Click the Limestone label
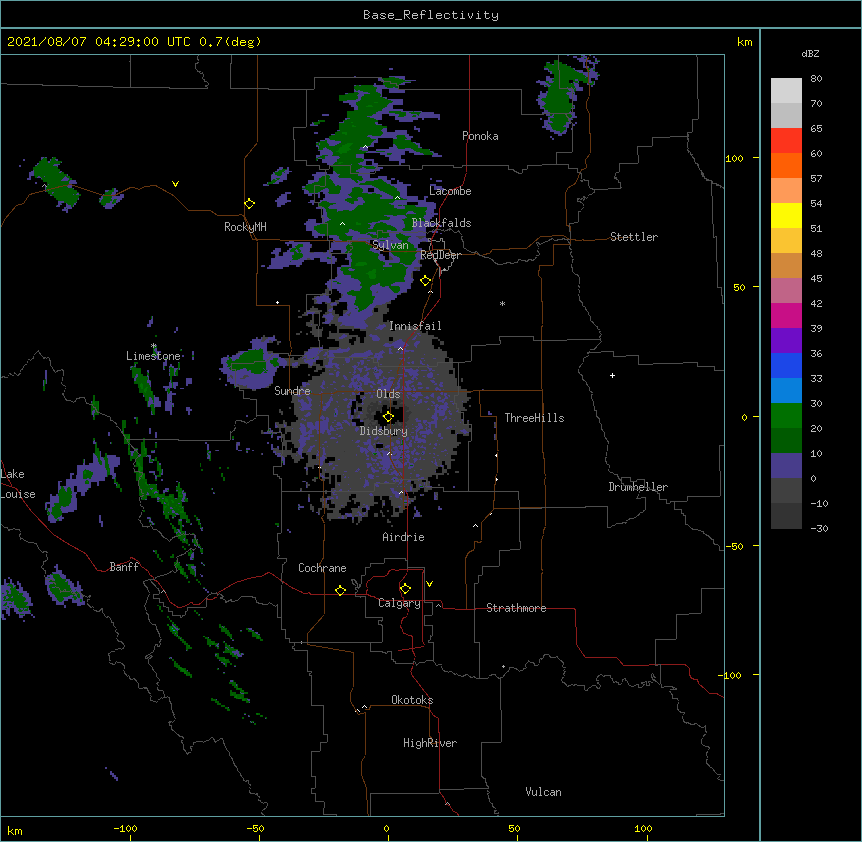This screenshot has height=842, width=862. 153,356
